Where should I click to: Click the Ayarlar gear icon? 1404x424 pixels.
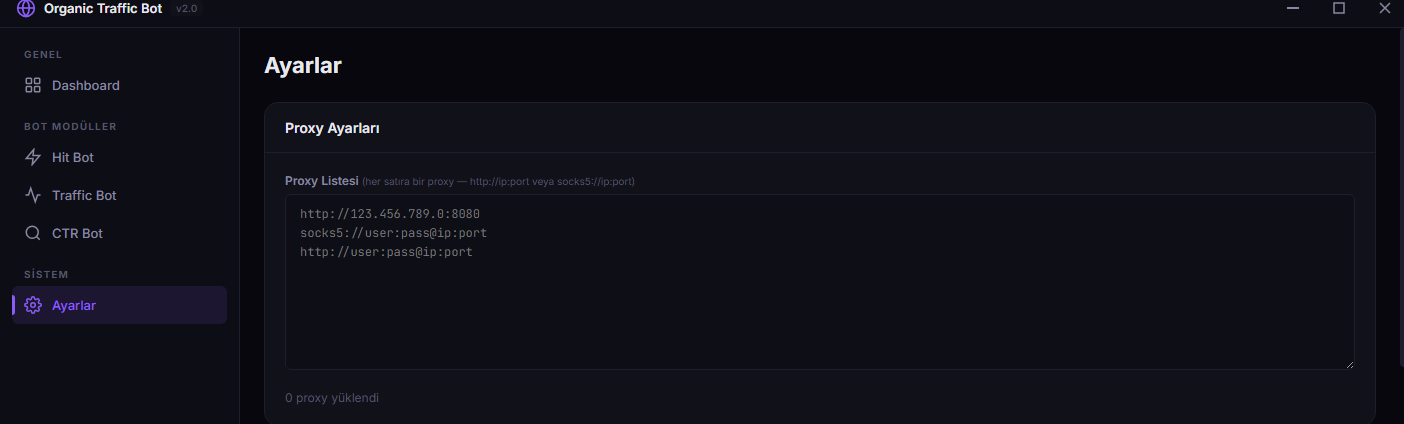(33, 306)
